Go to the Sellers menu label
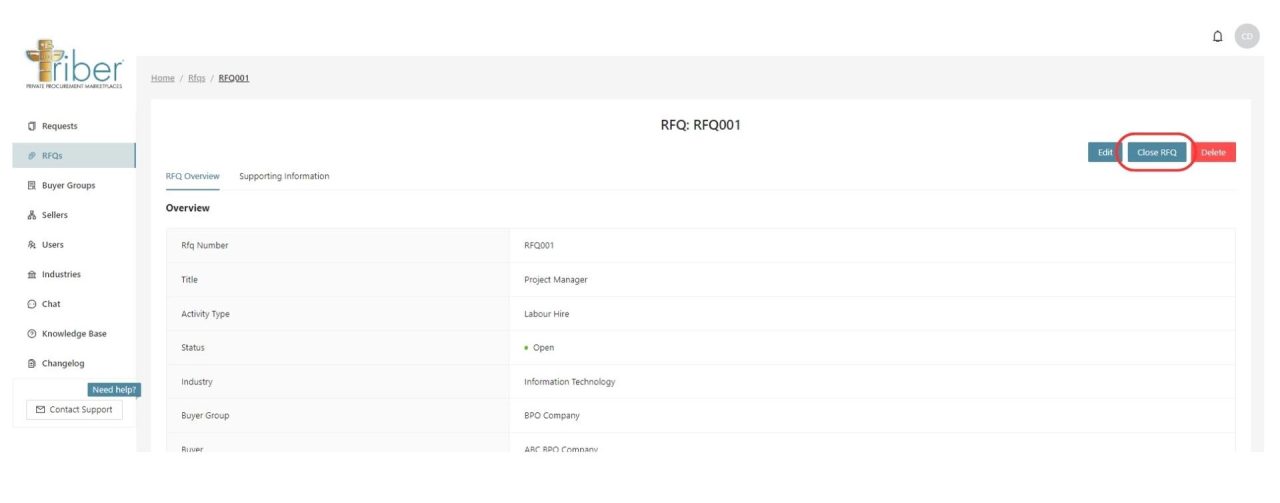This screenshot has height=503, width=1280. click(55, 215)
